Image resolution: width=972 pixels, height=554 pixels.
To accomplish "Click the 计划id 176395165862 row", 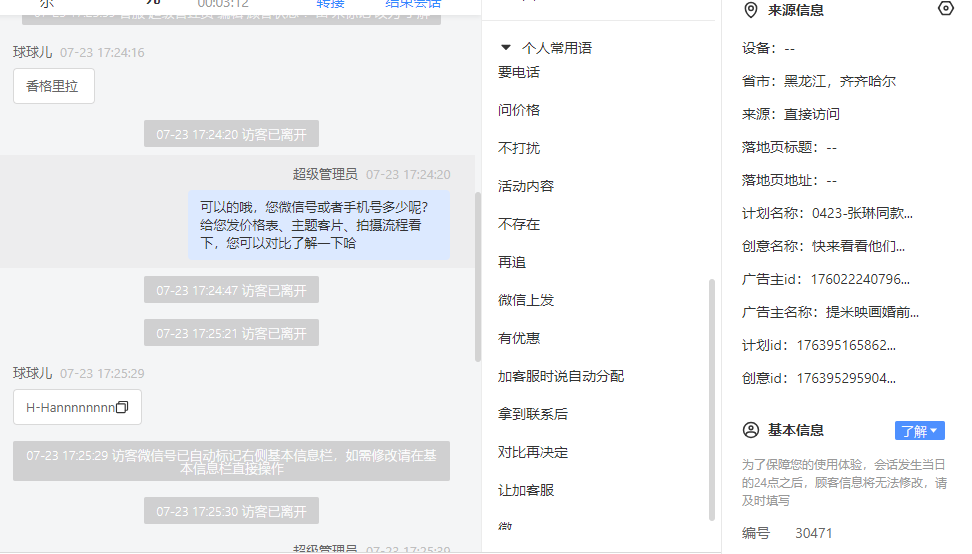I will (x=818, y=345).
